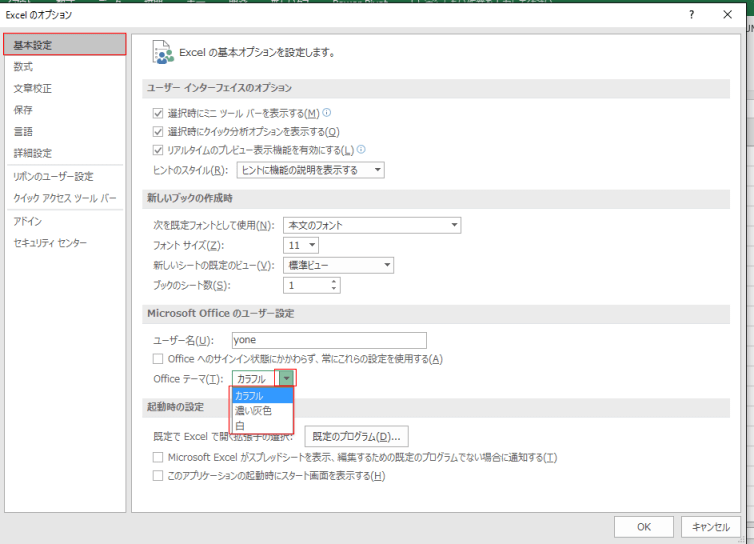
Task: Select カラフル in the theme list
Action: (x=262, y=396)
